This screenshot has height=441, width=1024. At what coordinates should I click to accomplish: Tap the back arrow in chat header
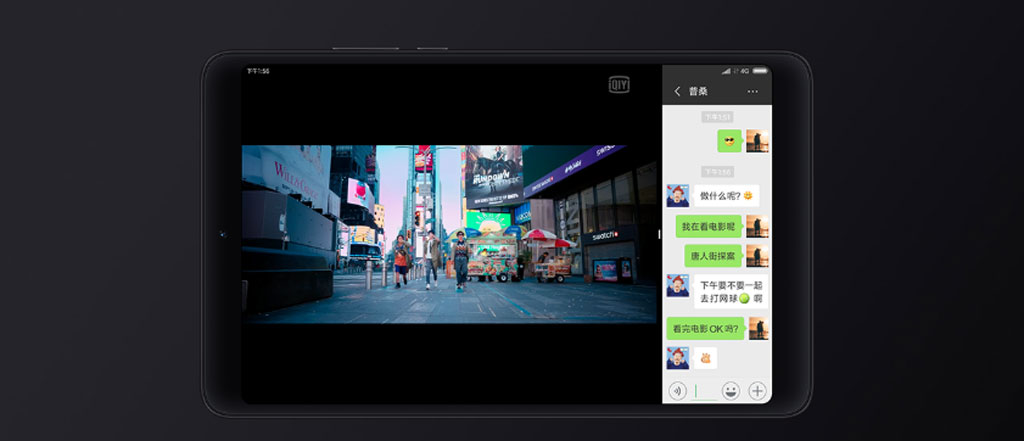[x=677, y=91]
